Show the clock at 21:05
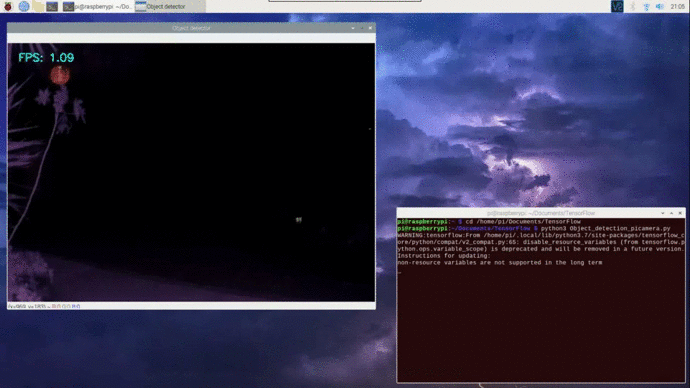 pos(677,6)
